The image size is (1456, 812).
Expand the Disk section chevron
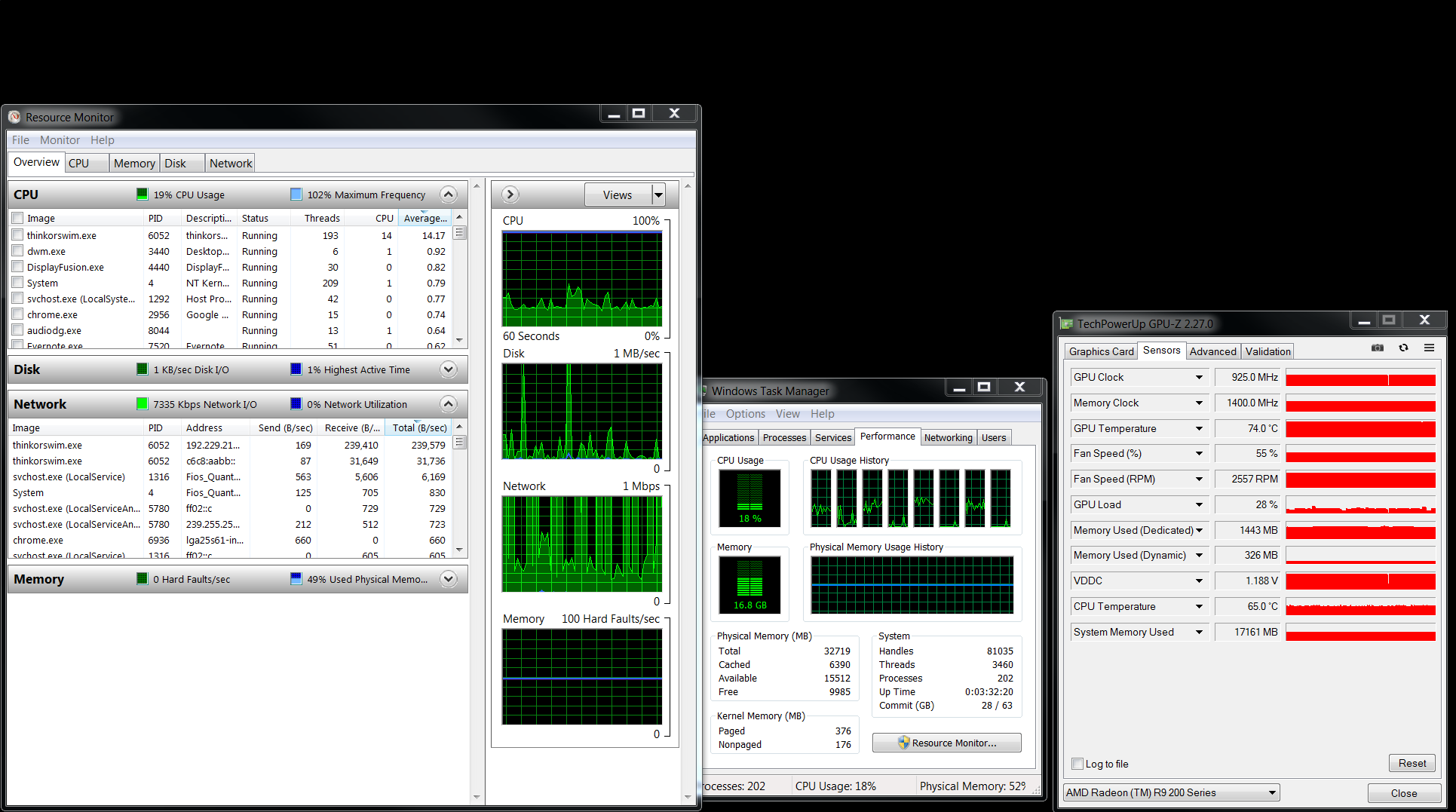click(448, 369)
